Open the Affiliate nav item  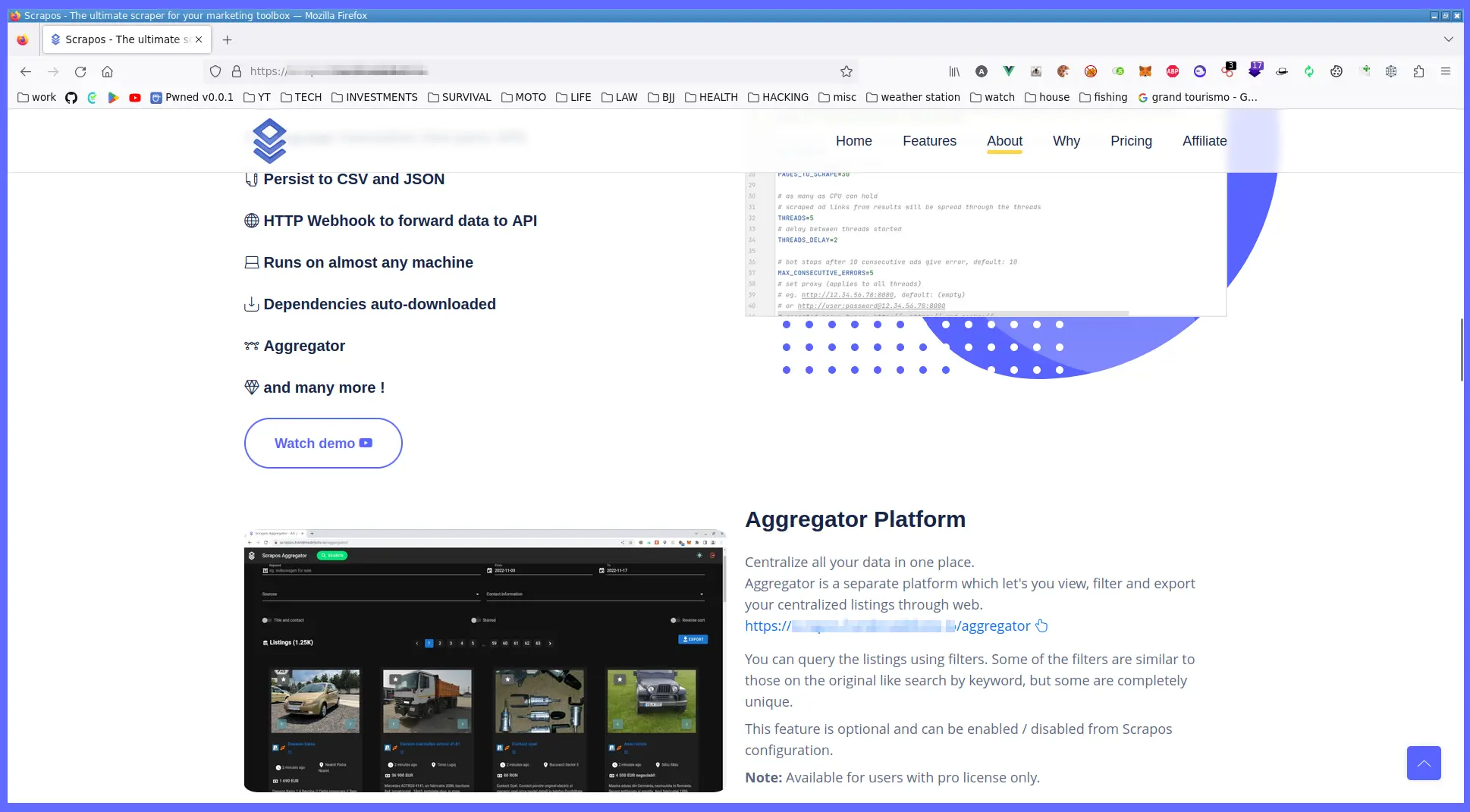coord(1205,141)
